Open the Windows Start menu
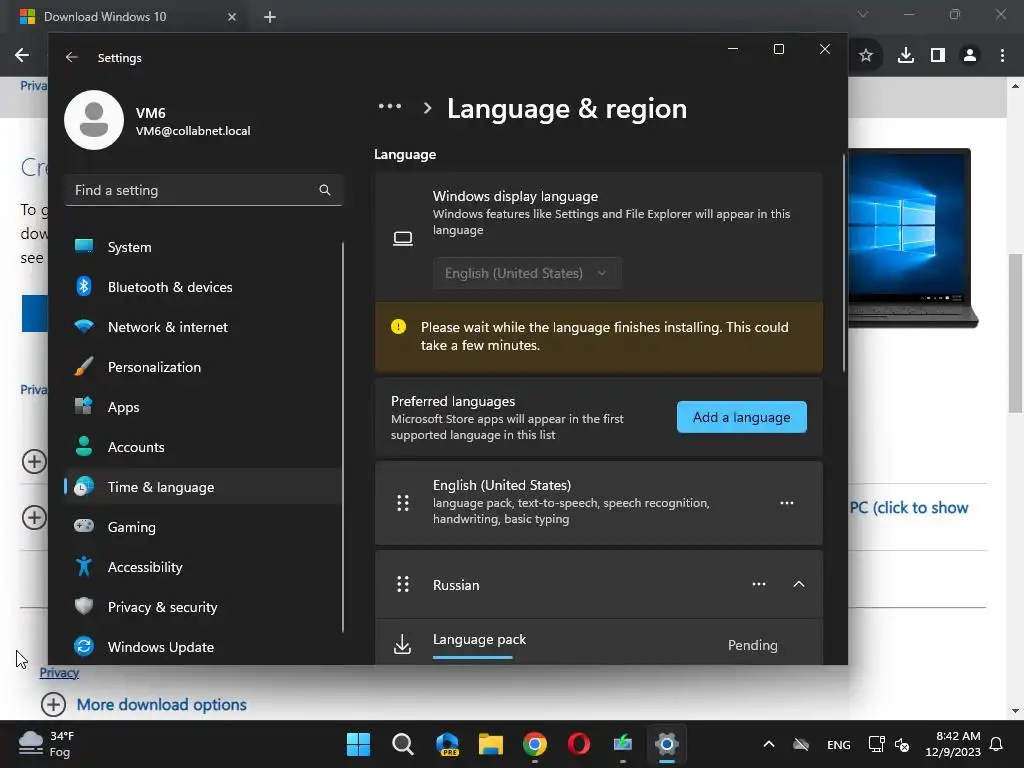This screenshot has height=768, width=1024. coord(359,744)
